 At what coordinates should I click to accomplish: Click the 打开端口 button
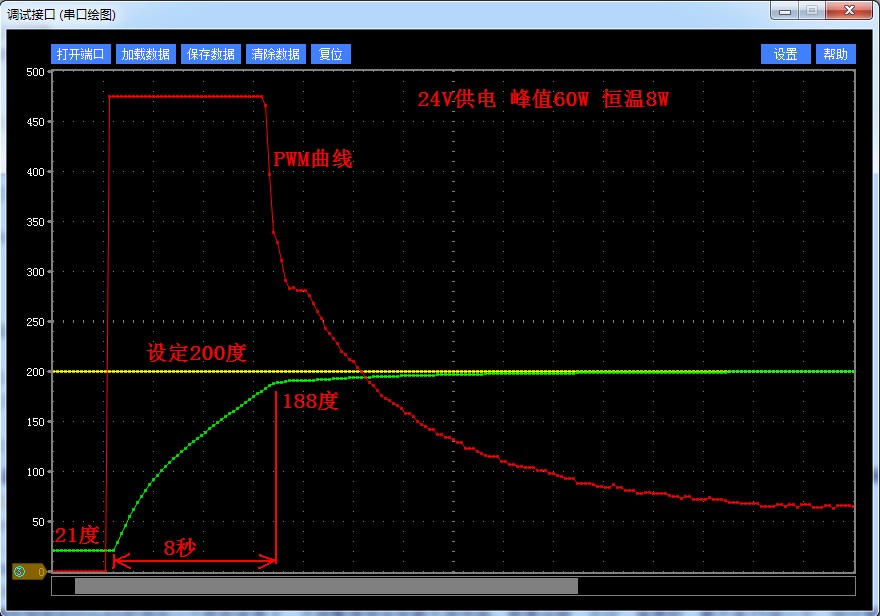81,54
